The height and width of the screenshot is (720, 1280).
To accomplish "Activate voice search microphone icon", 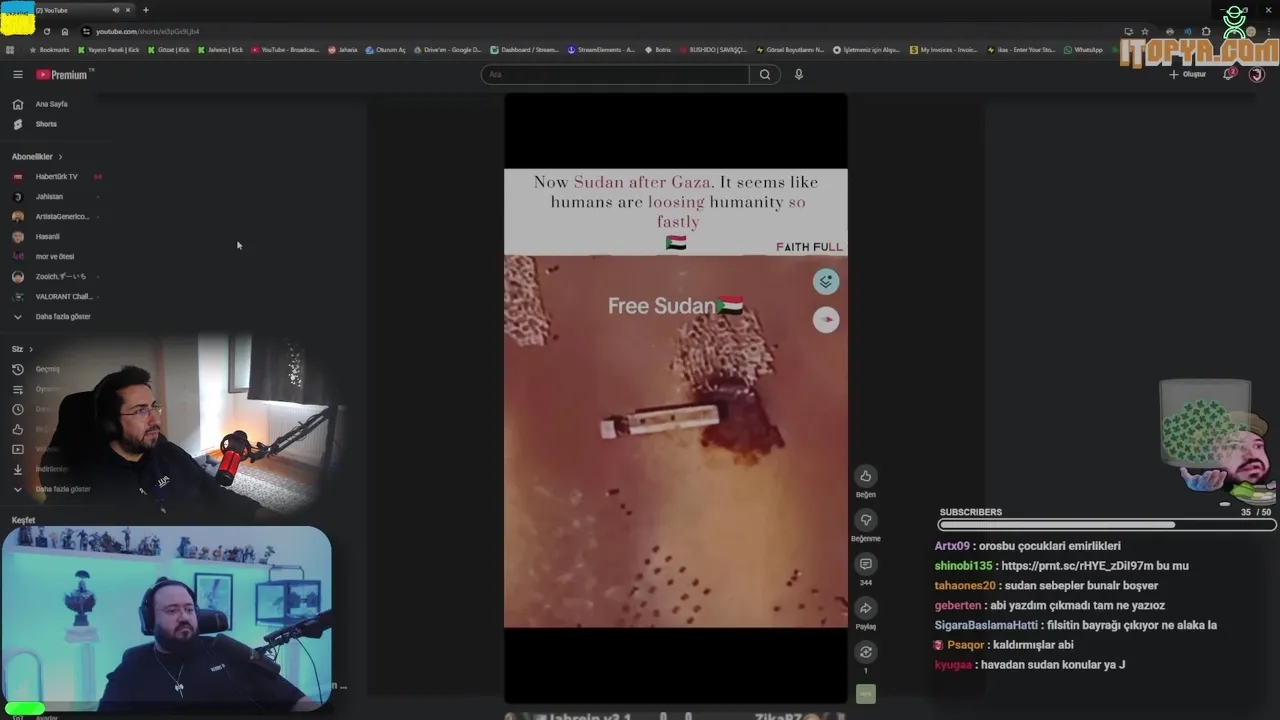I will click(x=798, y=74).
